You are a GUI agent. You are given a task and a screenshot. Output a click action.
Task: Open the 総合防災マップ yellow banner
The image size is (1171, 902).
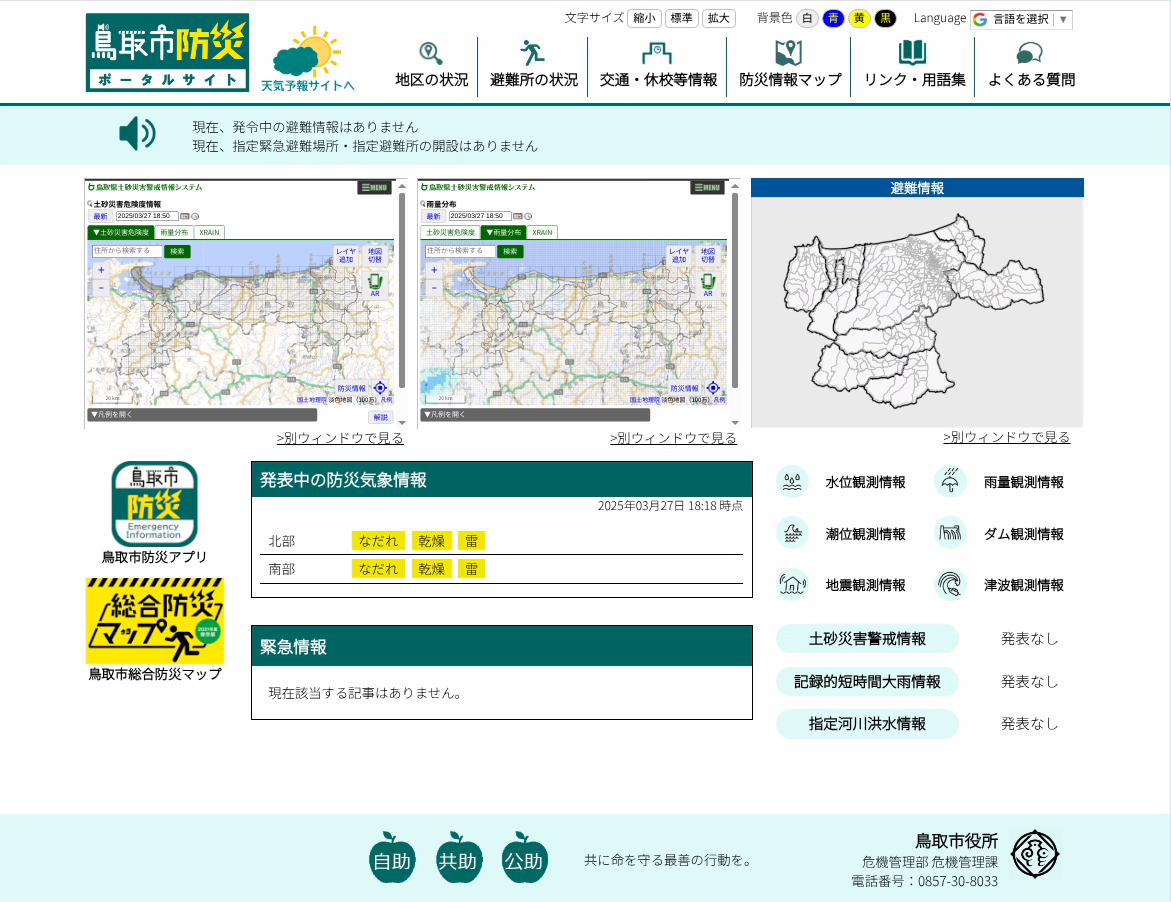155,620
